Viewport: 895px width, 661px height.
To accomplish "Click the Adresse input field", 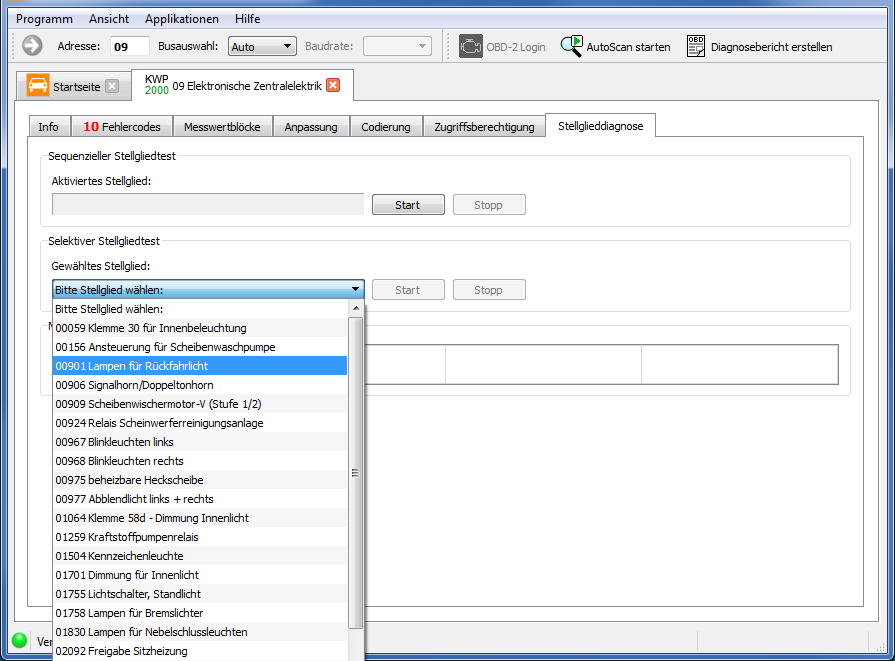I will pyautogui.click(x=129, y=46).
